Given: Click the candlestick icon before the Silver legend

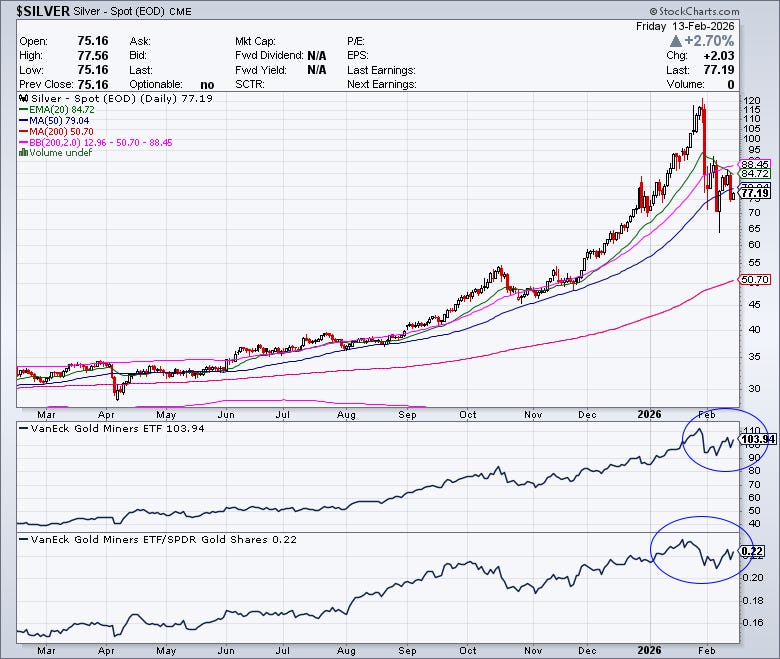Looking at the screenshot, I should (x=23, y=98).
